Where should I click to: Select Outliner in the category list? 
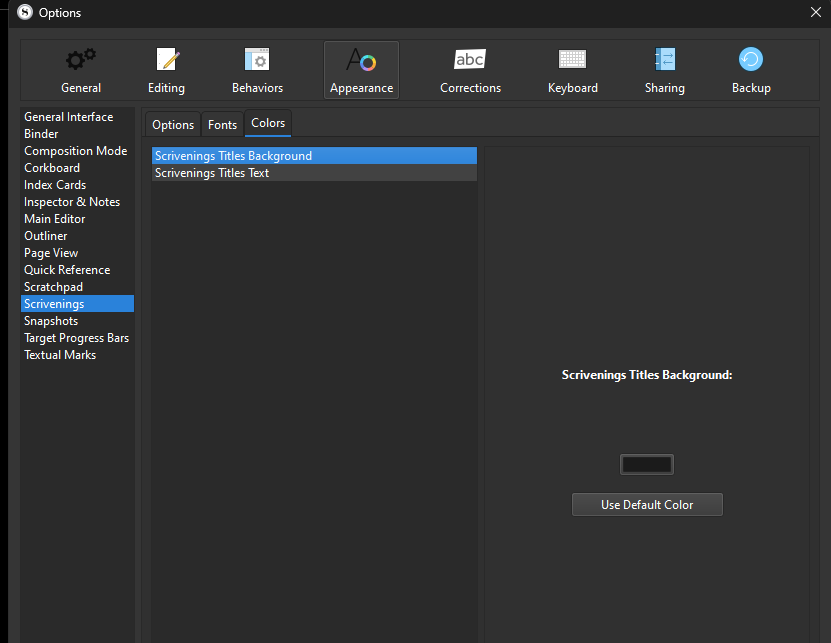(77, 235)
